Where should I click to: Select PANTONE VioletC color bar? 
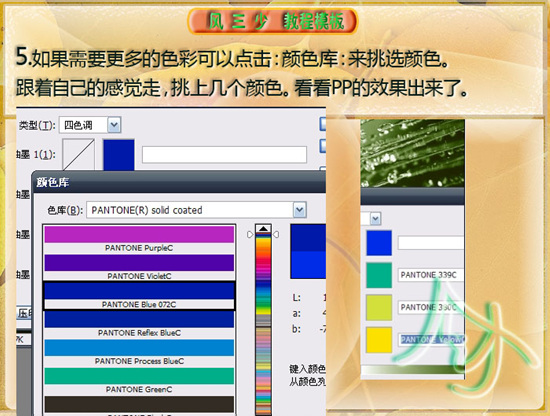coord(139,263)
